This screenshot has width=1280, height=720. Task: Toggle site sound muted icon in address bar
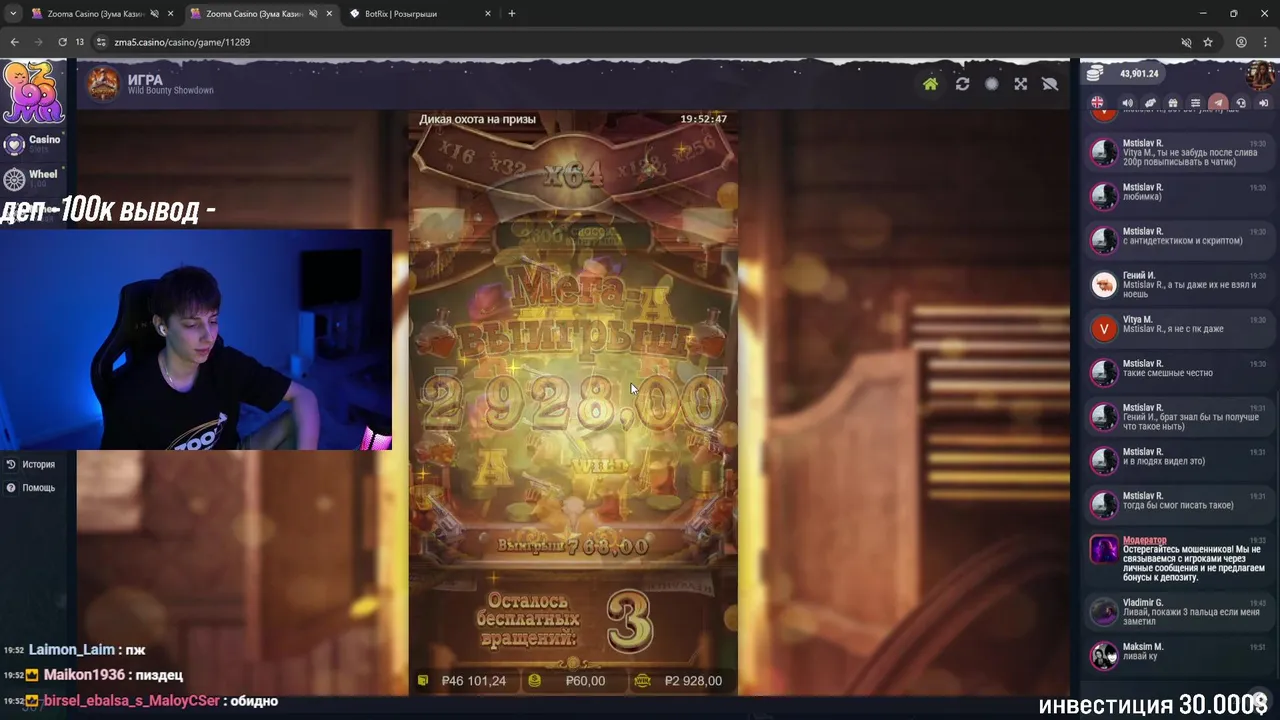click(1186, 42)
